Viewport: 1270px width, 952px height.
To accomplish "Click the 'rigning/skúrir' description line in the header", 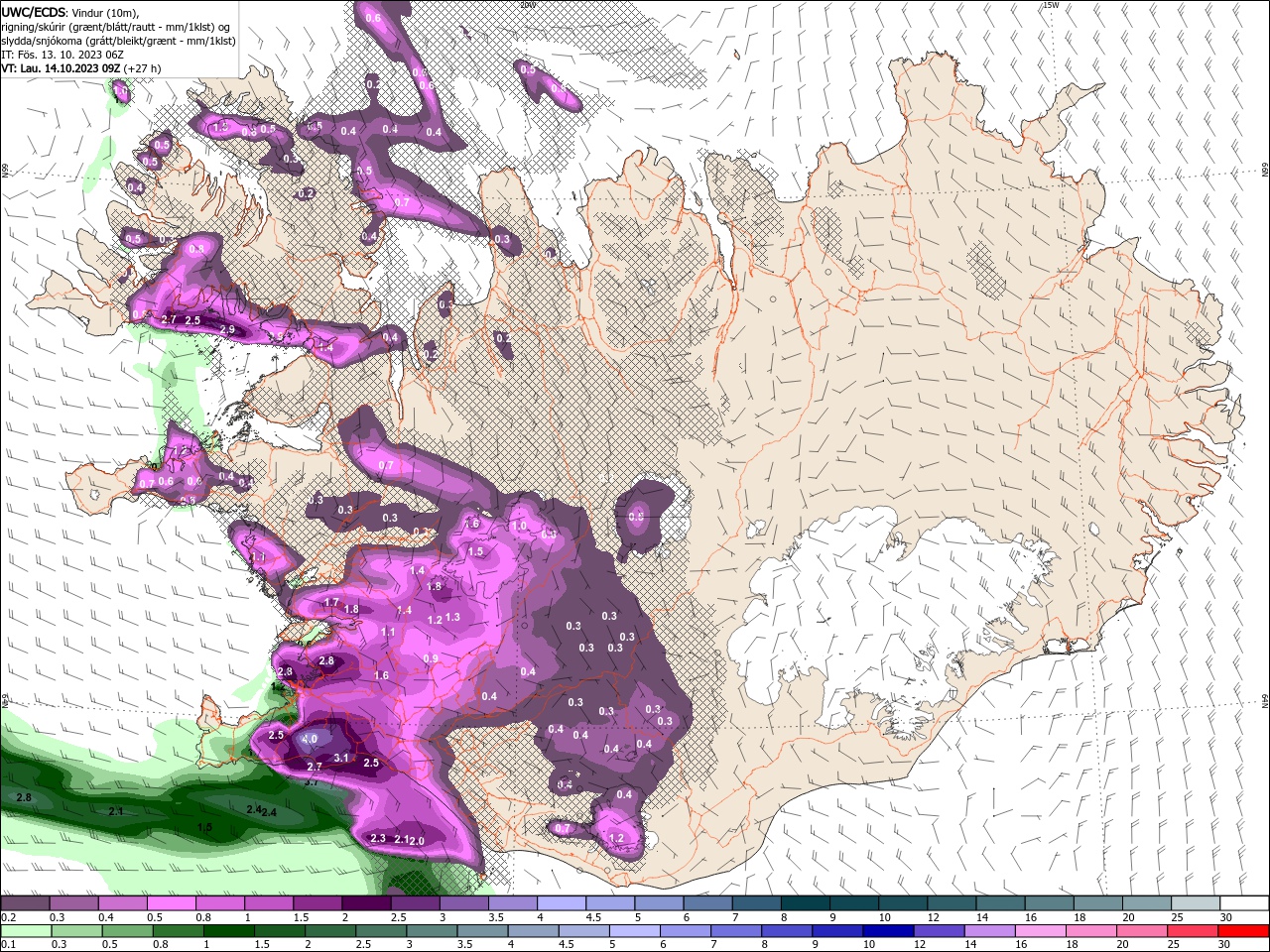I will tap(117, 27).
